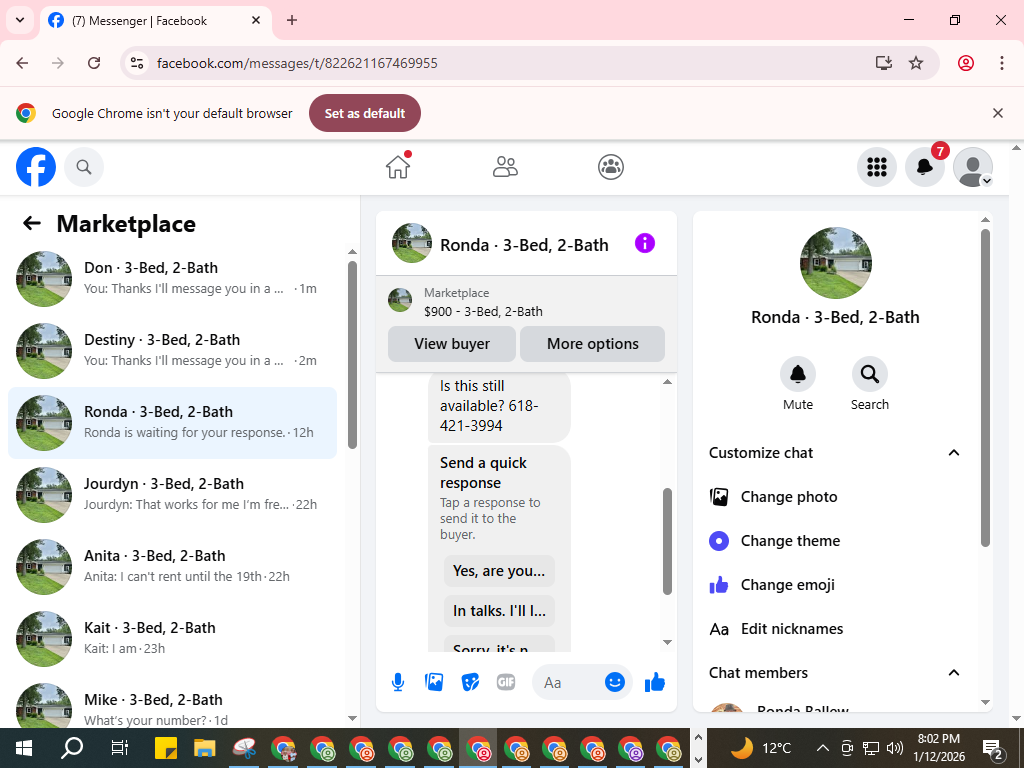This screenshot has width=1024, height=768.
Task: Go to the Home feed icon
Action: pyautogui.click(x=398, y=167)
